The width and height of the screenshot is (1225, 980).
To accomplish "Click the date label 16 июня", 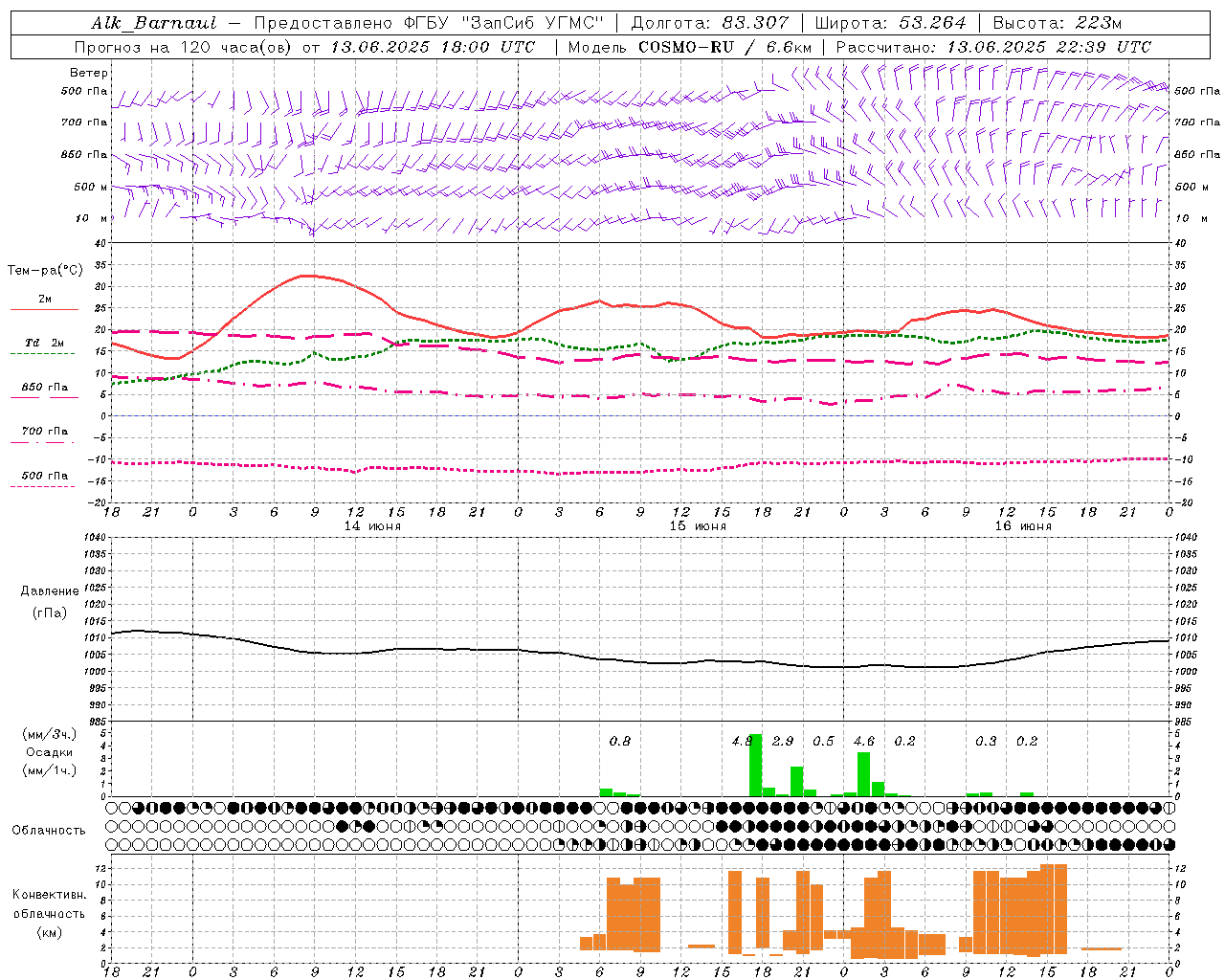I will click(x=1023, y=526).
